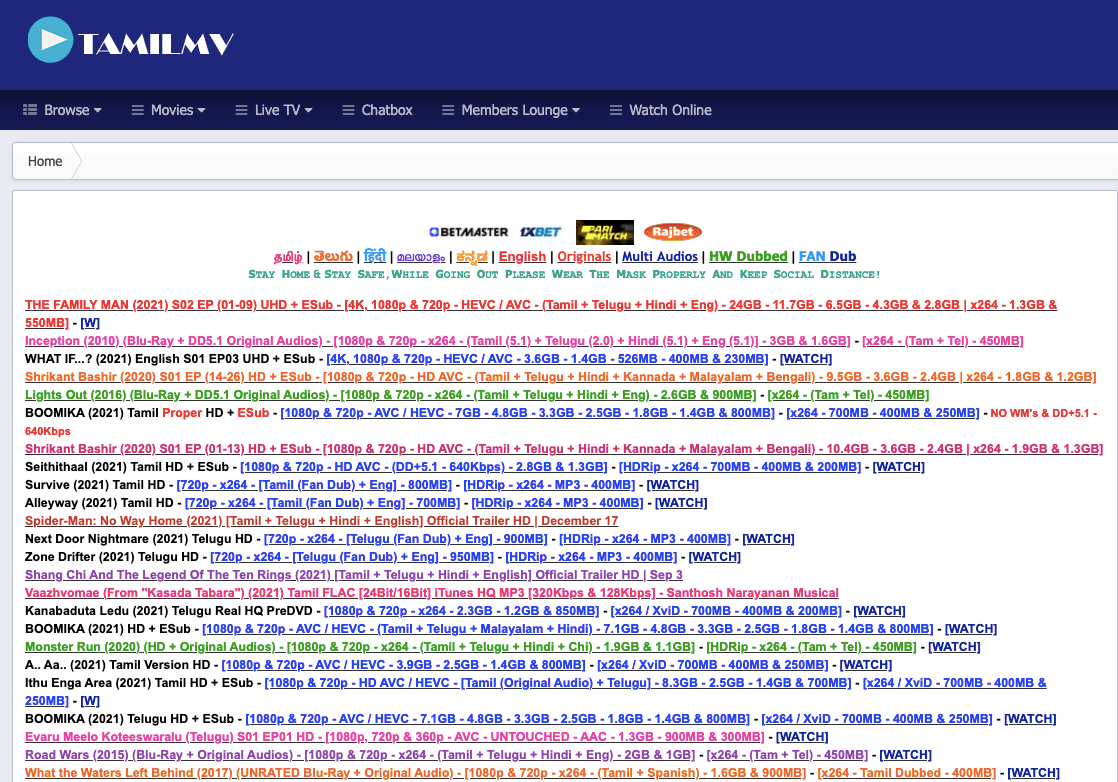The height and width of the screenshot is (782, 1118).
Task: Open Boomika Telugu HD 1080p link
Action: 498,719
